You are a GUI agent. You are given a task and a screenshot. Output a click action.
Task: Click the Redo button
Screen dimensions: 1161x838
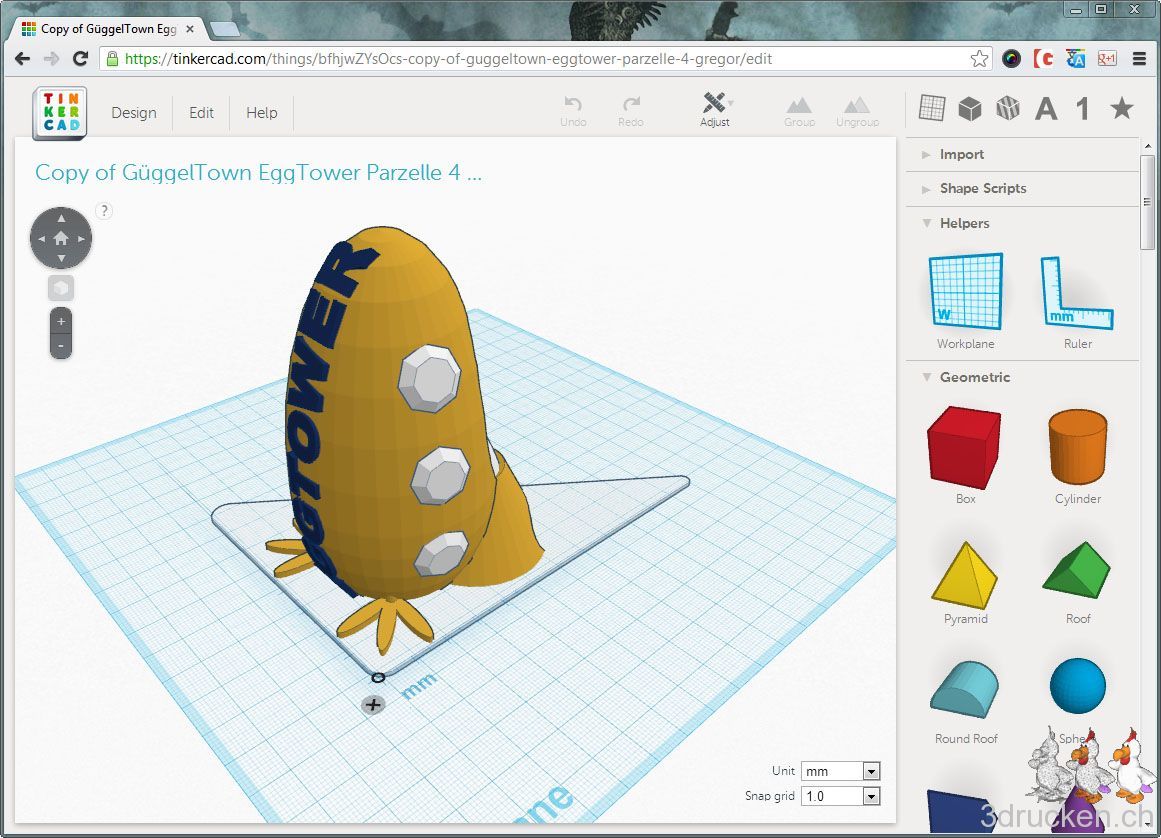pos(631,111)
